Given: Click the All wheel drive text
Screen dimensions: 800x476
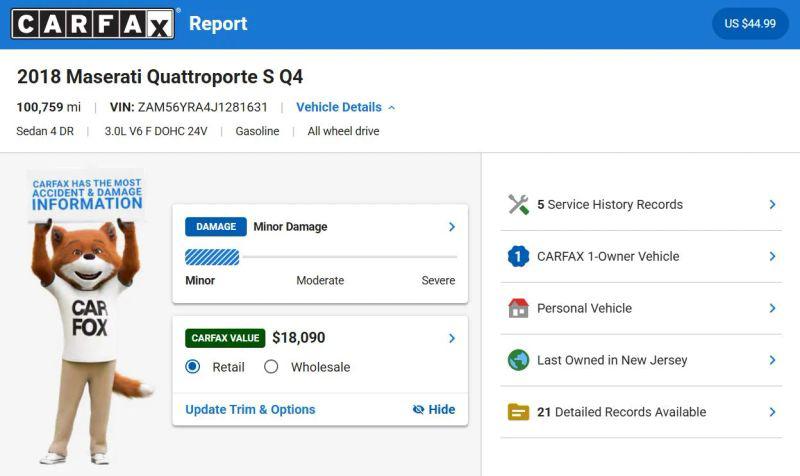Looking at the screenshot, I should point(343,131).
